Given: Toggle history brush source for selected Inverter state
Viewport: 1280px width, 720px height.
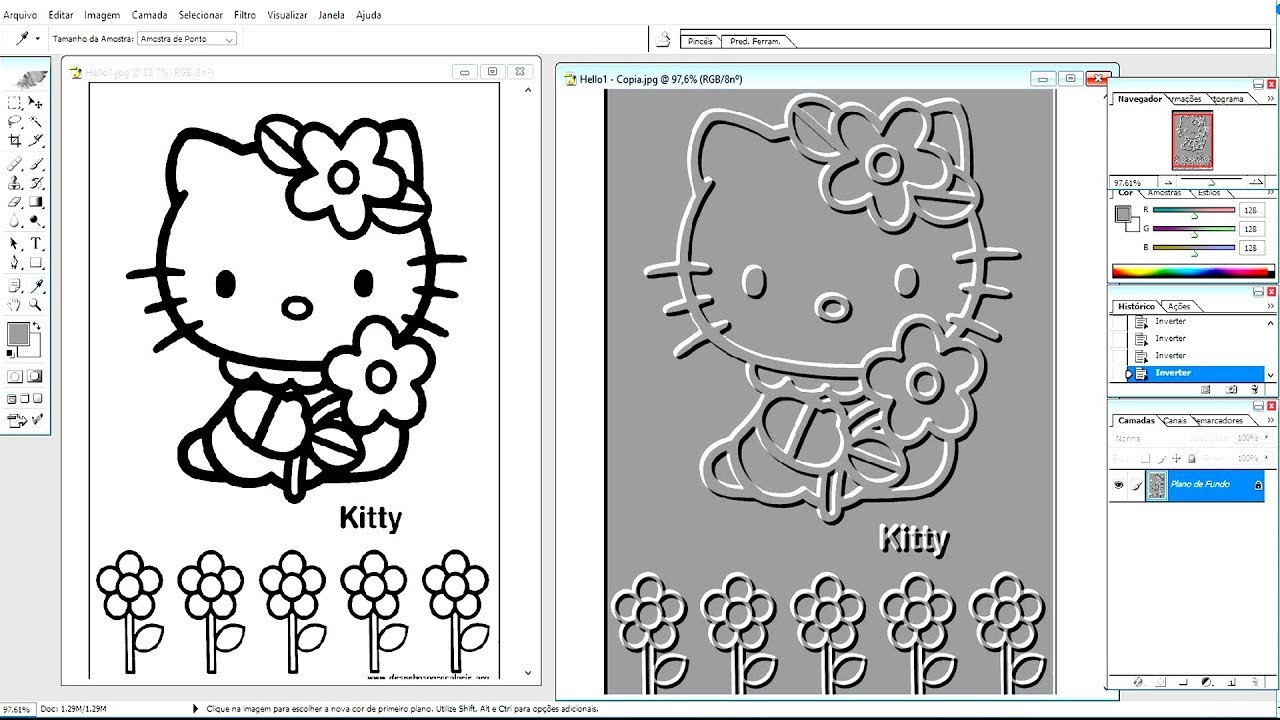Looking at the screenshot, I should pyautogui.click(x=1119, y=373).
